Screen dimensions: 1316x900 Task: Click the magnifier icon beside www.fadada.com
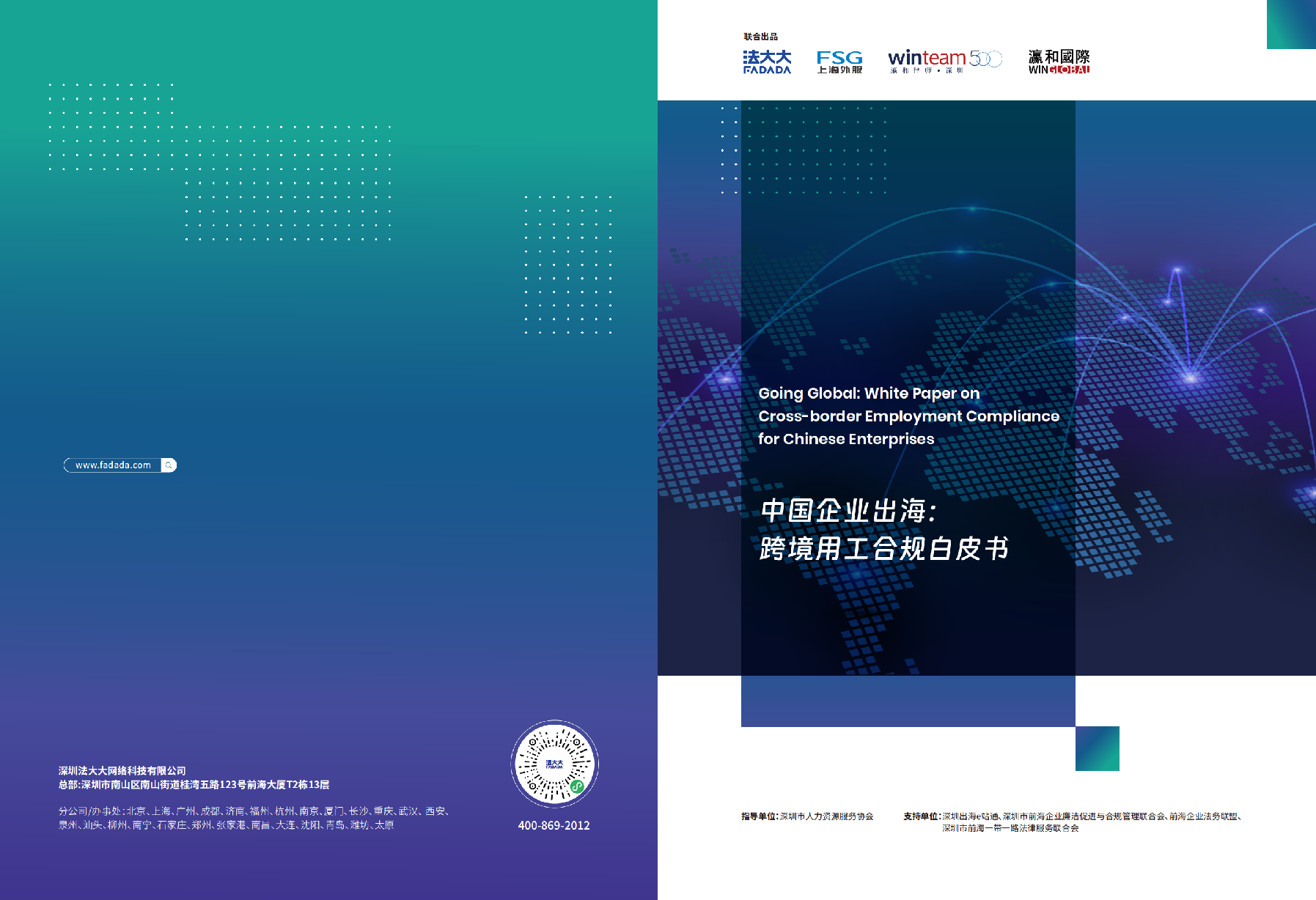[x=169, y=465]
